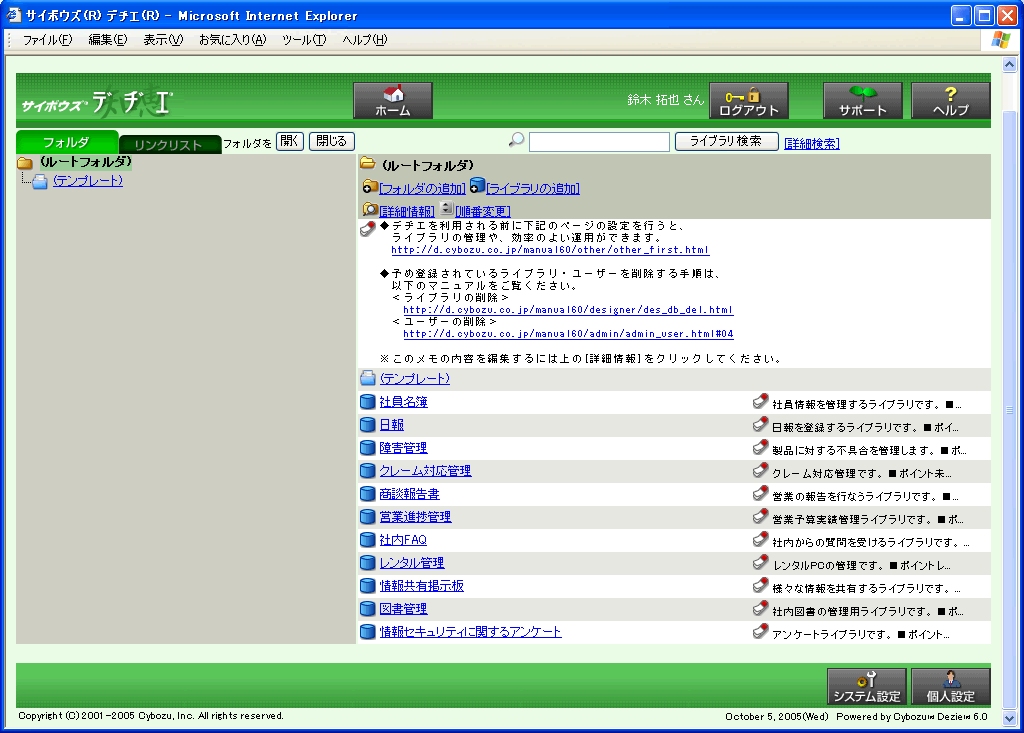Click the library search text field

pyautogui.click(x=600, y=142)
